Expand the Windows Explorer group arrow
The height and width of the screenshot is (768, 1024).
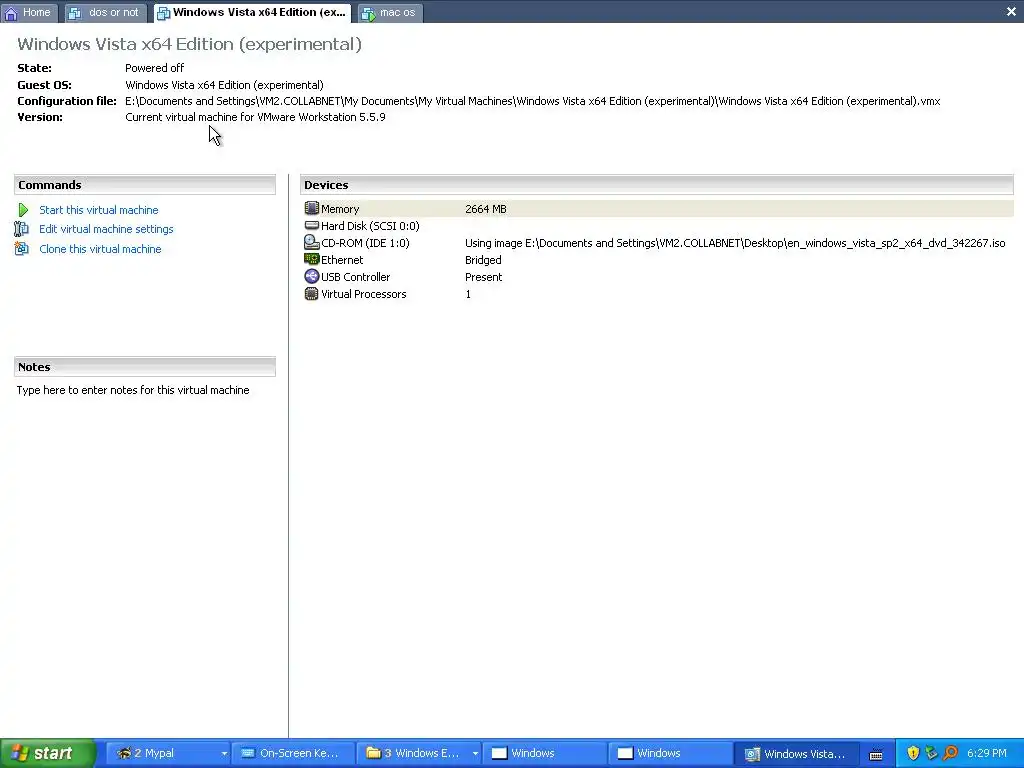475,753
